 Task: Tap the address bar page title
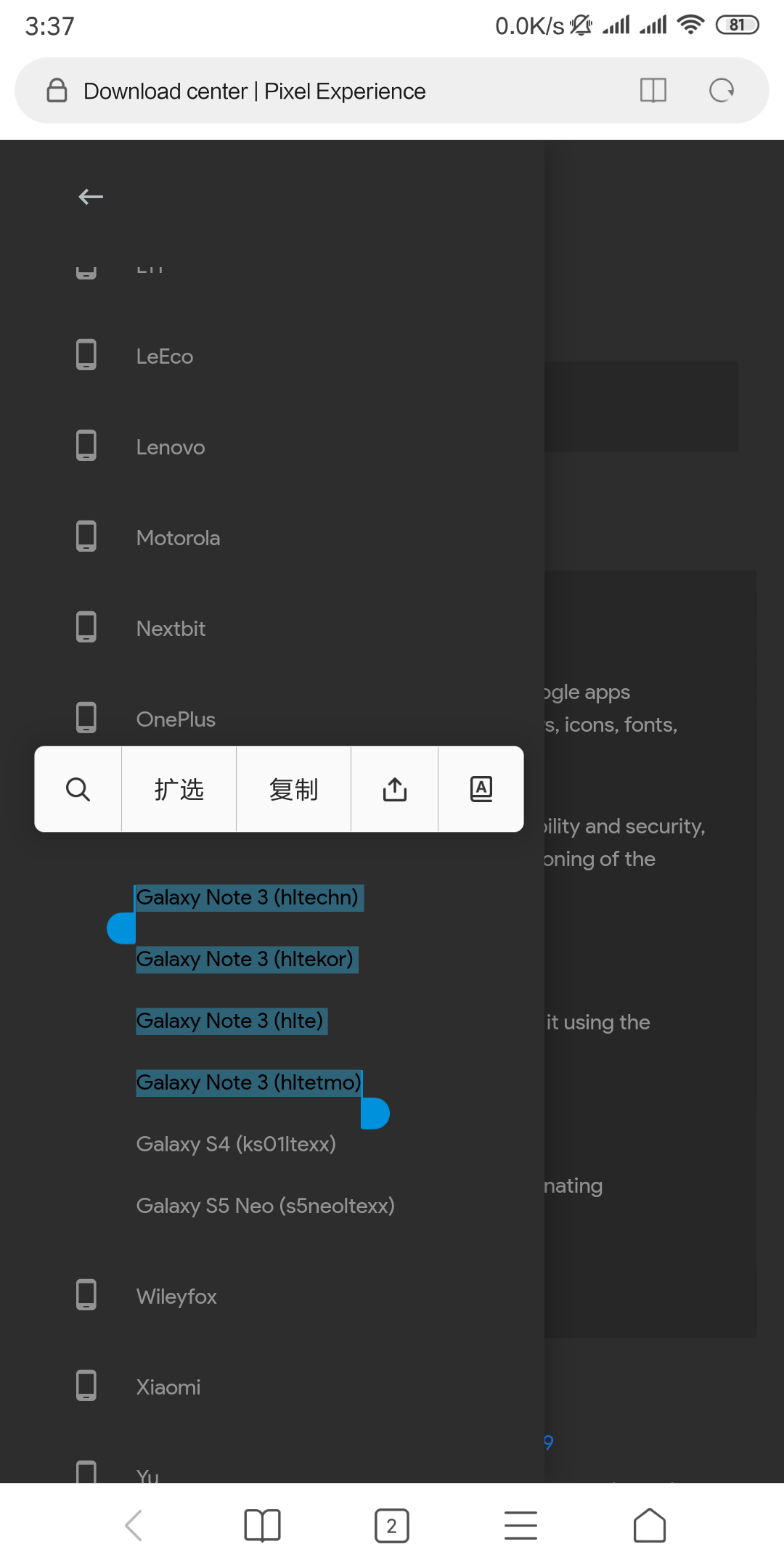click(x=254, y=91)
